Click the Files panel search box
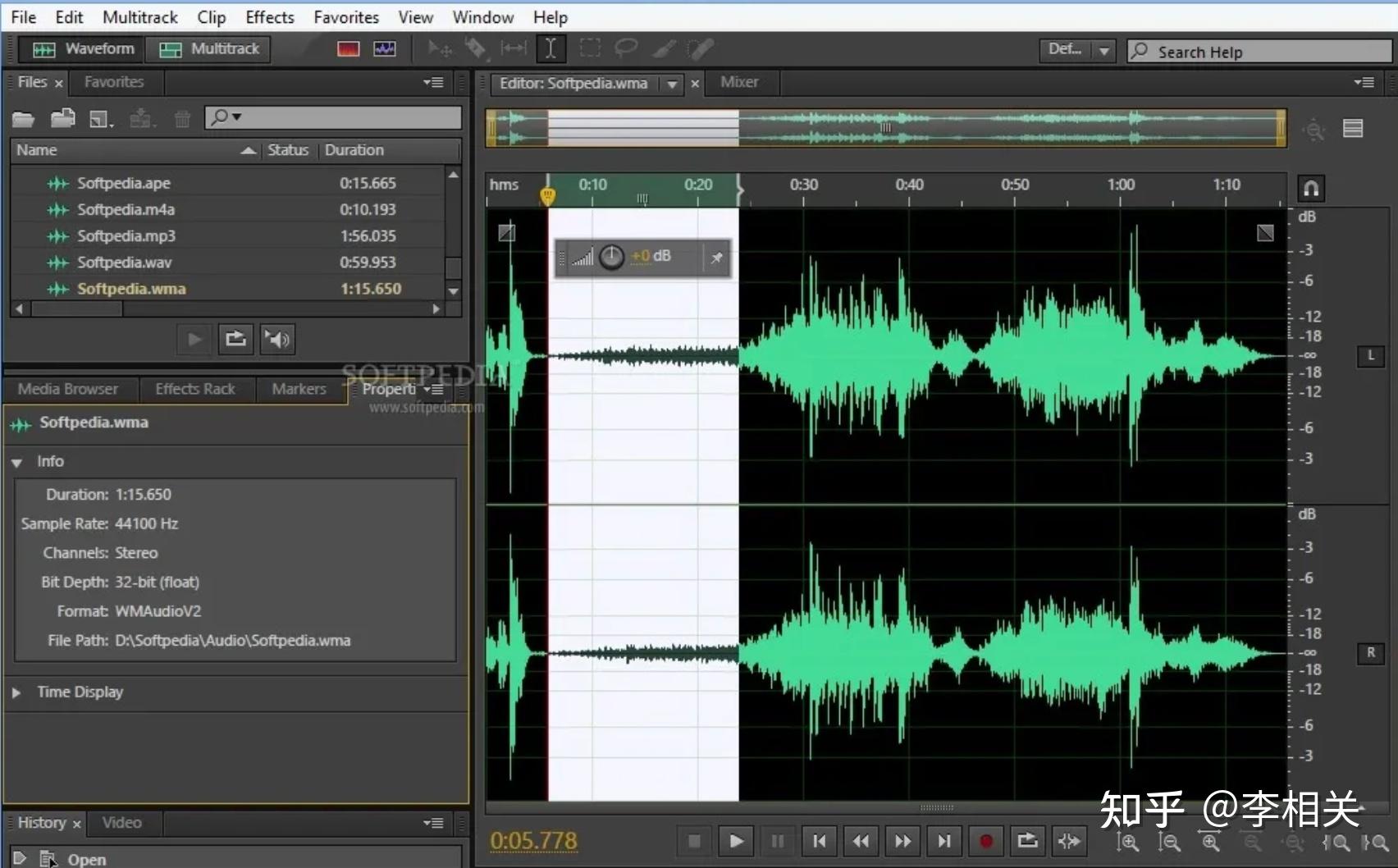Image resolution: width=1398 pixels, height=868 pixels. pyautogui.click(x=333, y=117)
